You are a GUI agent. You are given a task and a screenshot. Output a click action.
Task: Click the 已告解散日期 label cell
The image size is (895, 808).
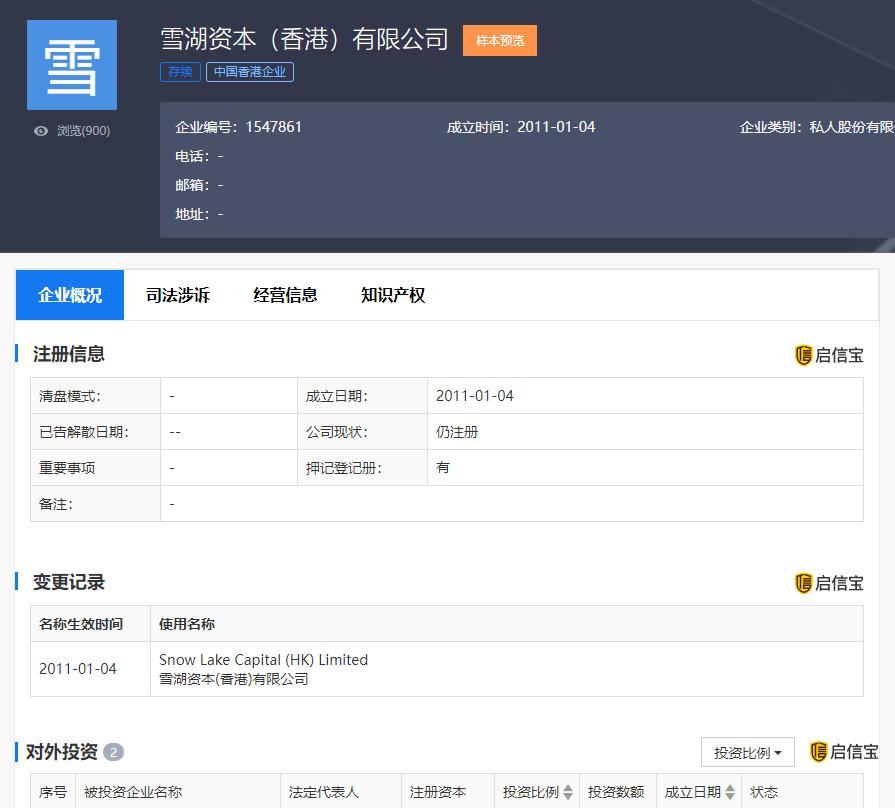coord(95,431)
